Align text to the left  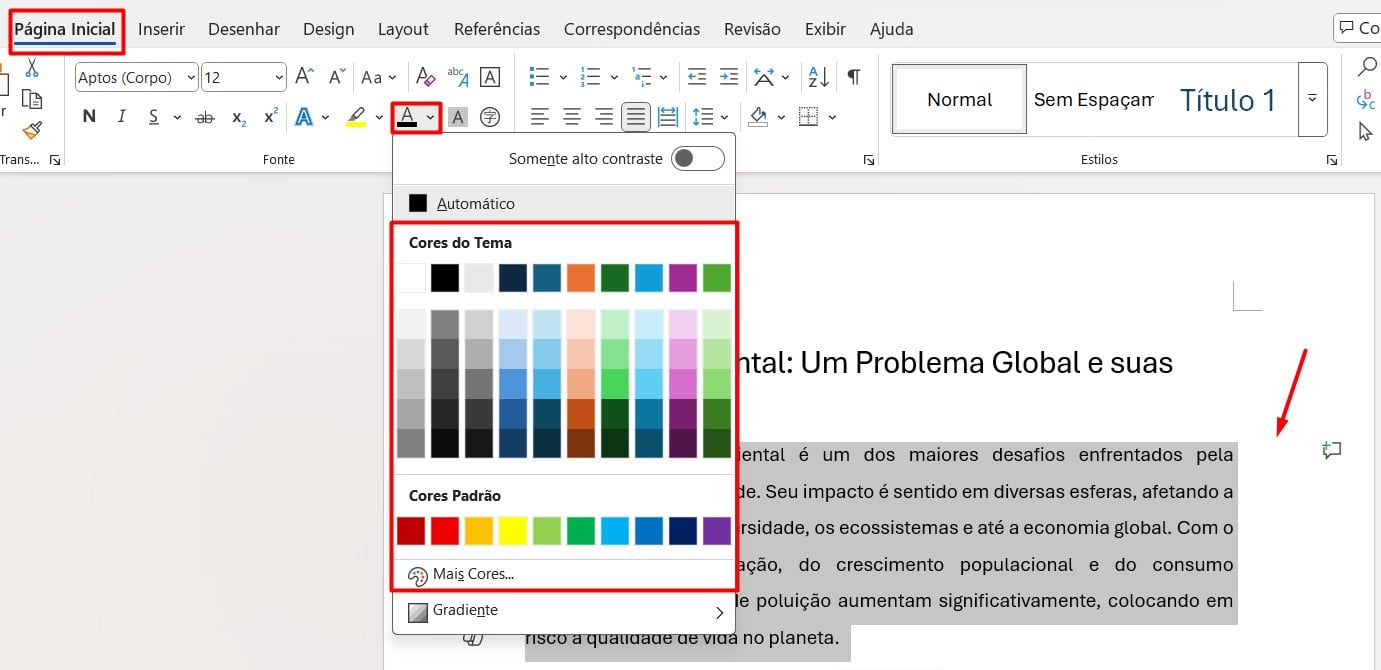tap(540, 117)
